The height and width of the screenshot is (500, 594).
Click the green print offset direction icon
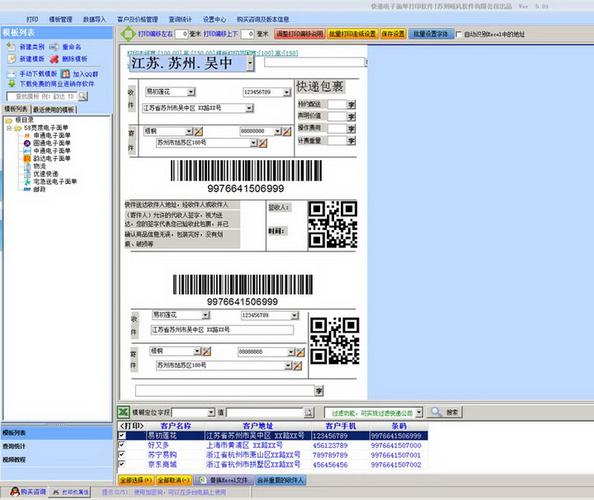point(128,34)
